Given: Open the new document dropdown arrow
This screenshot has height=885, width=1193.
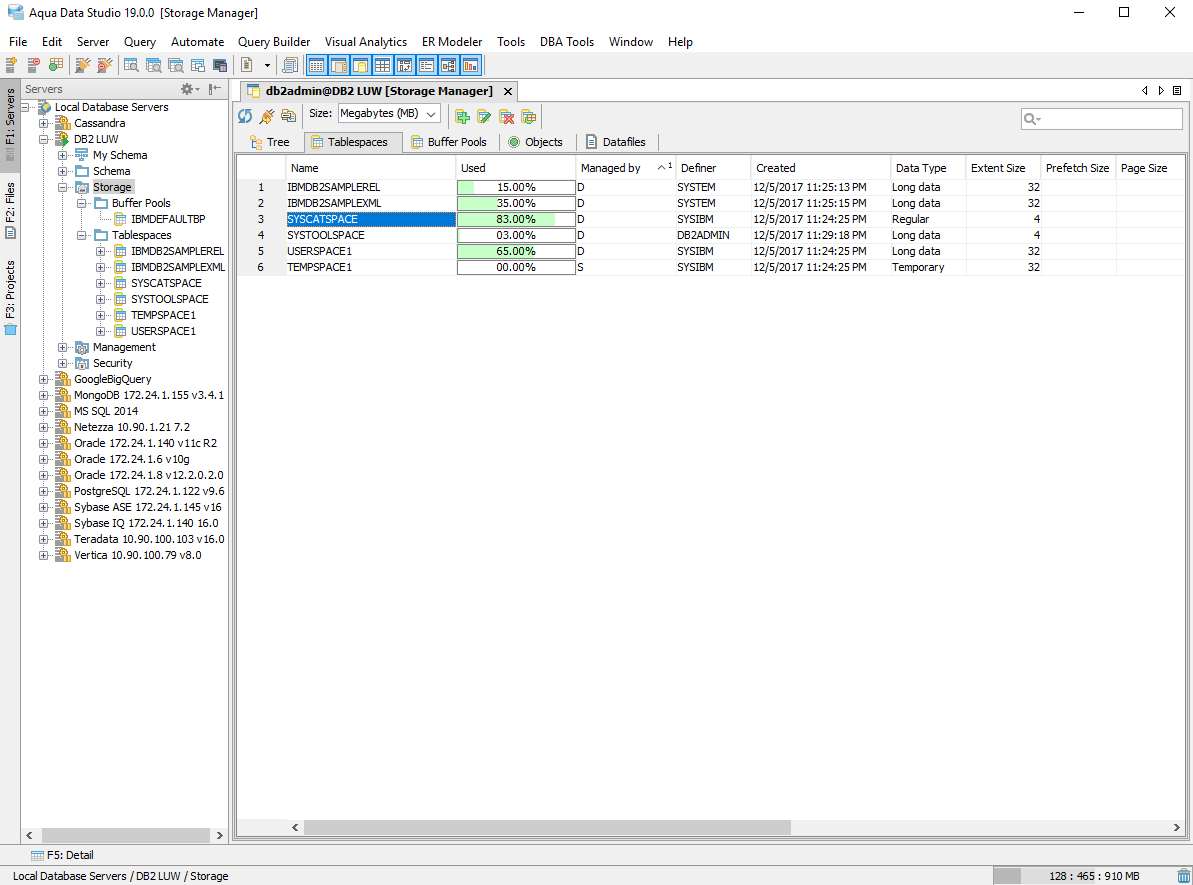Looking at the screenshot, I should 267,65.
